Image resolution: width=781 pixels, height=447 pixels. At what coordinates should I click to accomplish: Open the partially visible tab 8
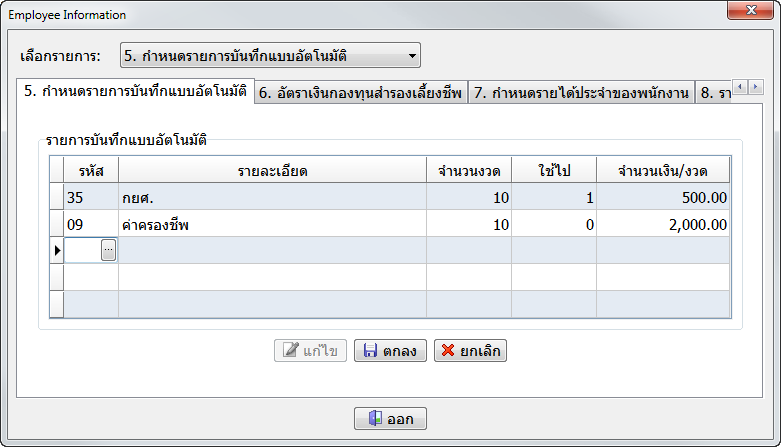coord(714,93)
